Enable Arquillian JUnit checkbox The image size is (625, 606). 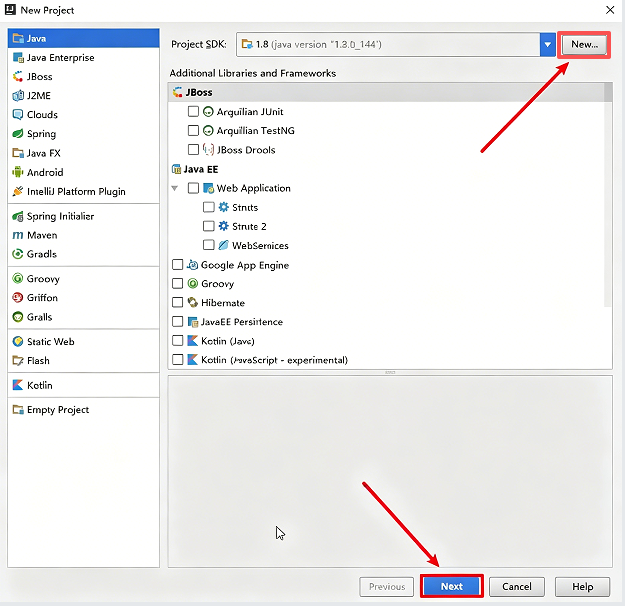coord(193,111)
